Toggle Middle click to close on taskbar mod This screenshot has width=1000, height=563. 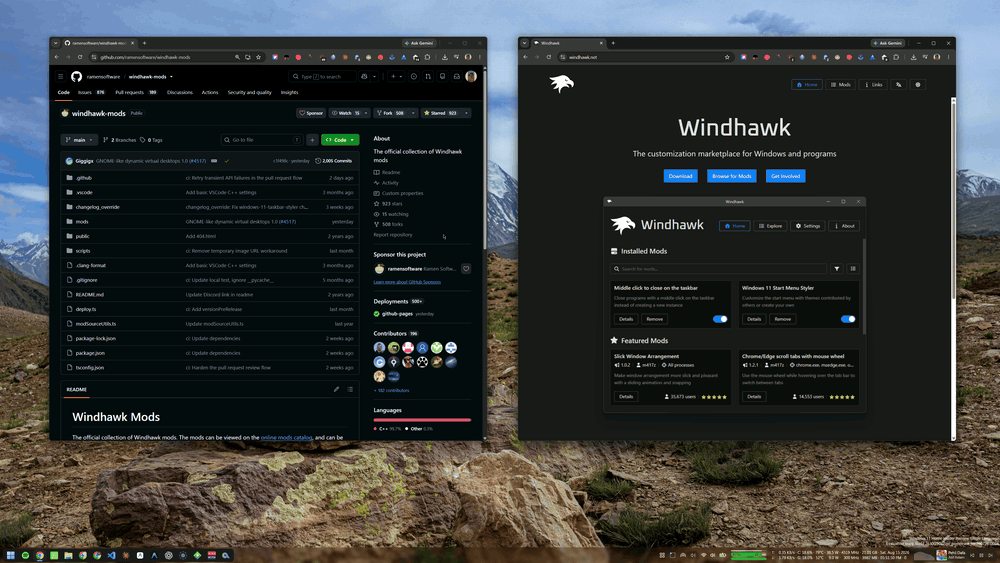point(720,319)
